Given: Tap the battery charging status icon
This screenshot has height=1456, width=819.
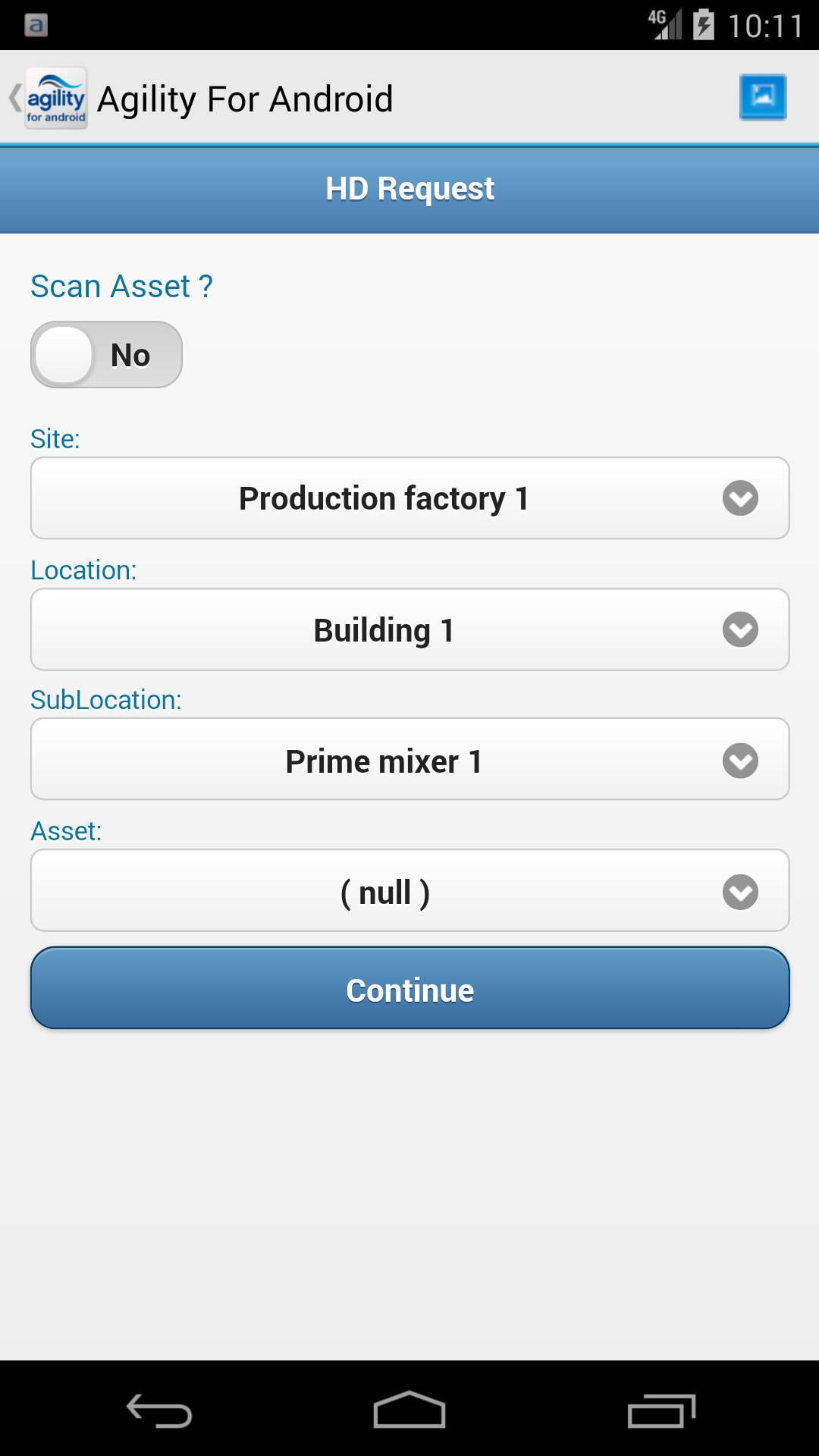Looking at the screenshot, I should pyautogui.click(x=704, y=24).
